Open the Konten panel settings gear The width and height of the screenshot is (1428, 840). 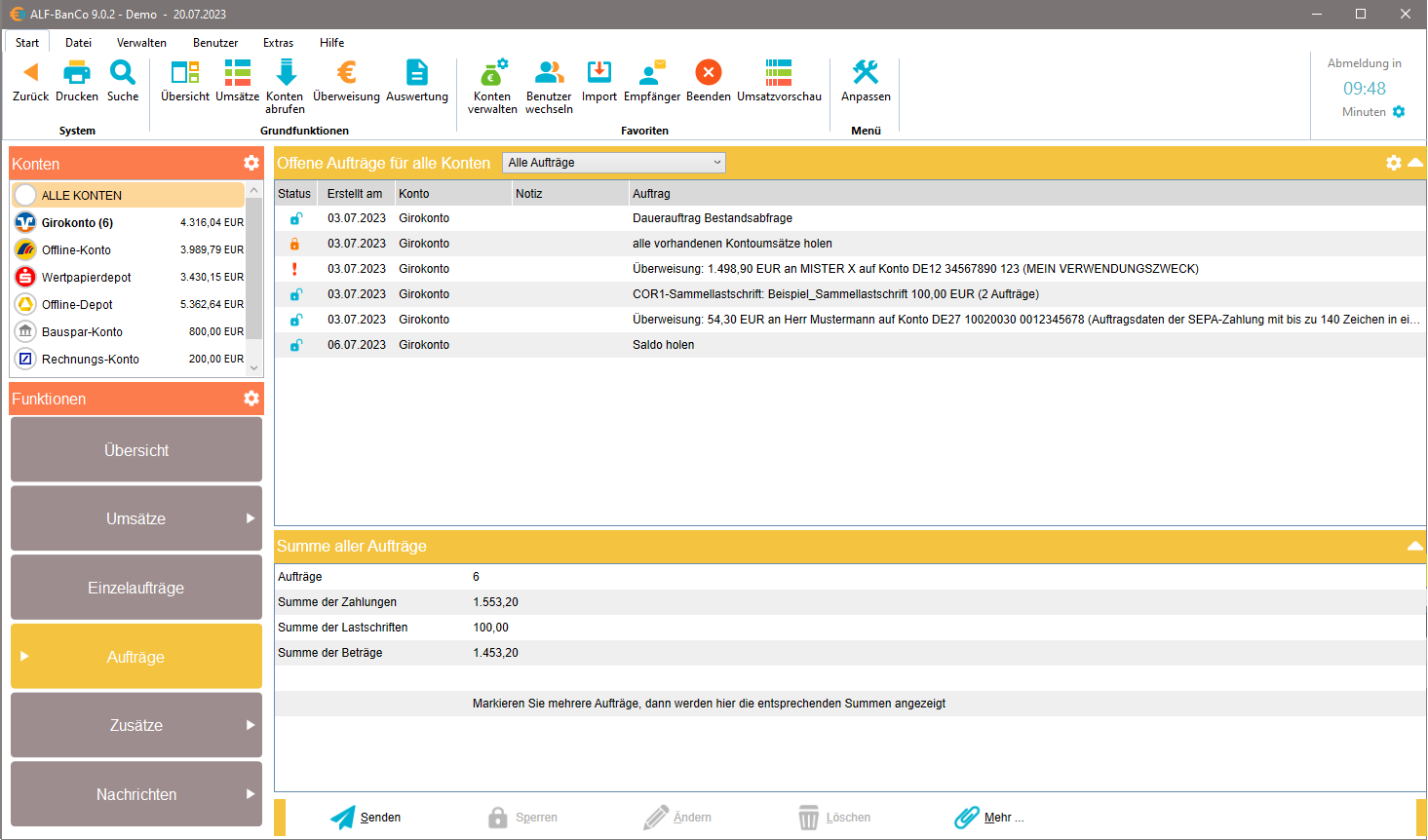pyautogui.click(x=251, y=163)
